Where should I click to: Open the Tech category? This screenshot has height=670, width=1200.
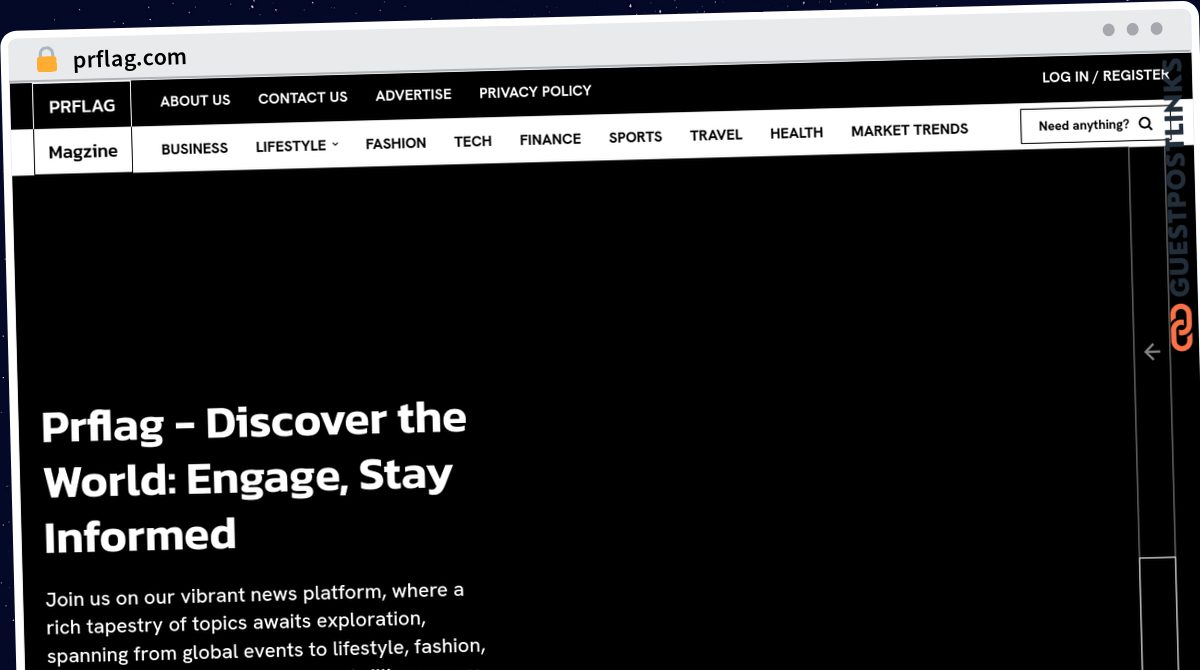pyautogui.click(x=473, y=141)
